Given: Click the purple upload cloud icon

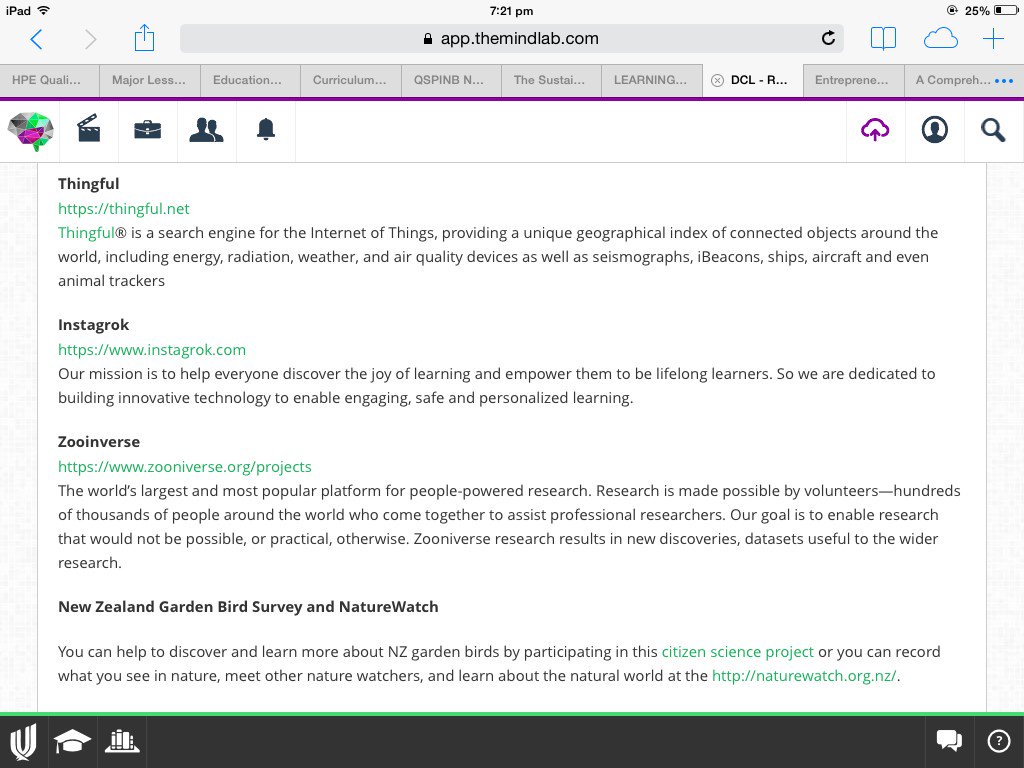Looking at the screenshot, I should 875,130.
